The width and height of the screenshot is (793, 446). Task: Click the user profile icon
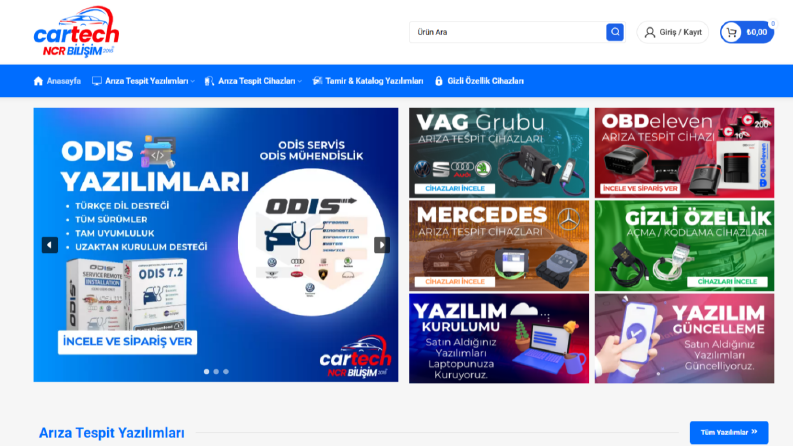click(649, 32)
